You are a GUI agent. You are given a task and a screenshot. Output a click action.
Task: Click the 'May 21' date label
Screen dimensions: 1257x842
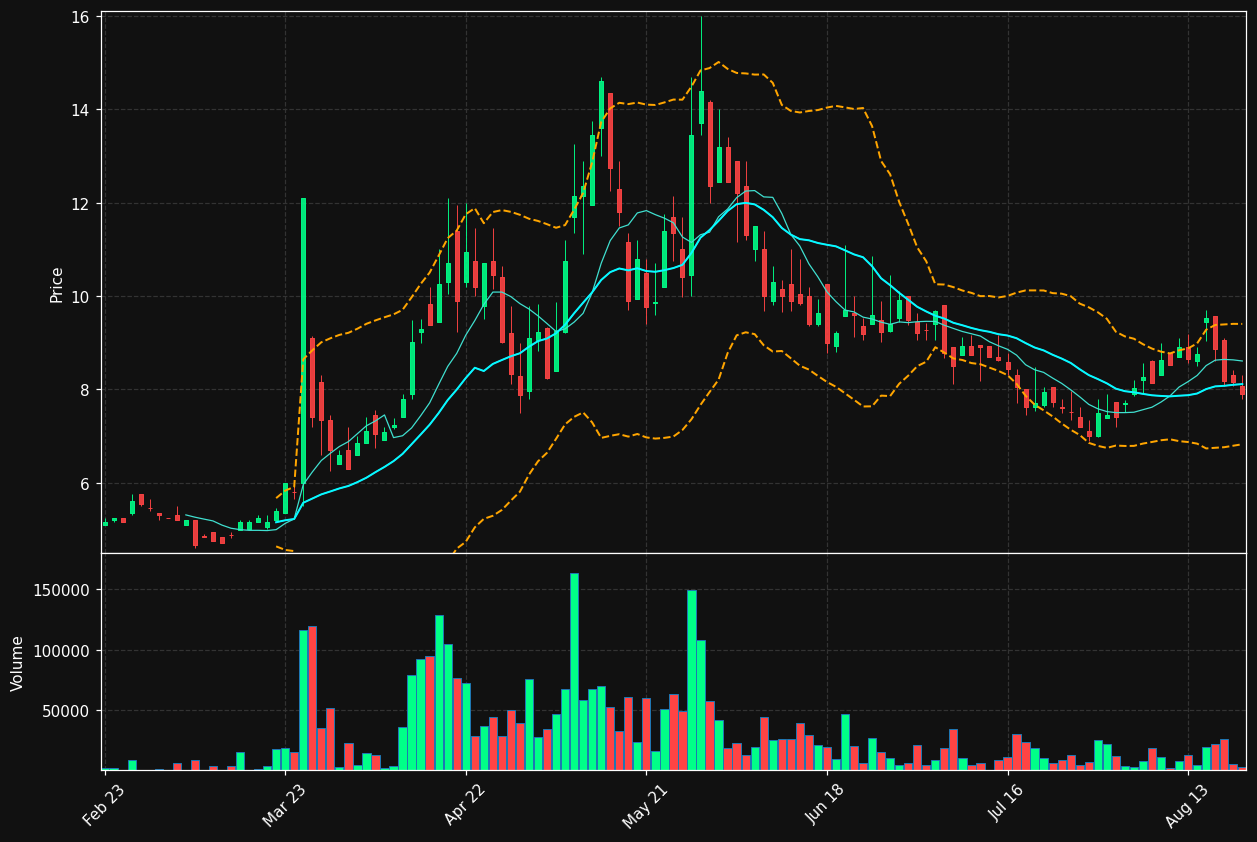[x=645, y=805]
